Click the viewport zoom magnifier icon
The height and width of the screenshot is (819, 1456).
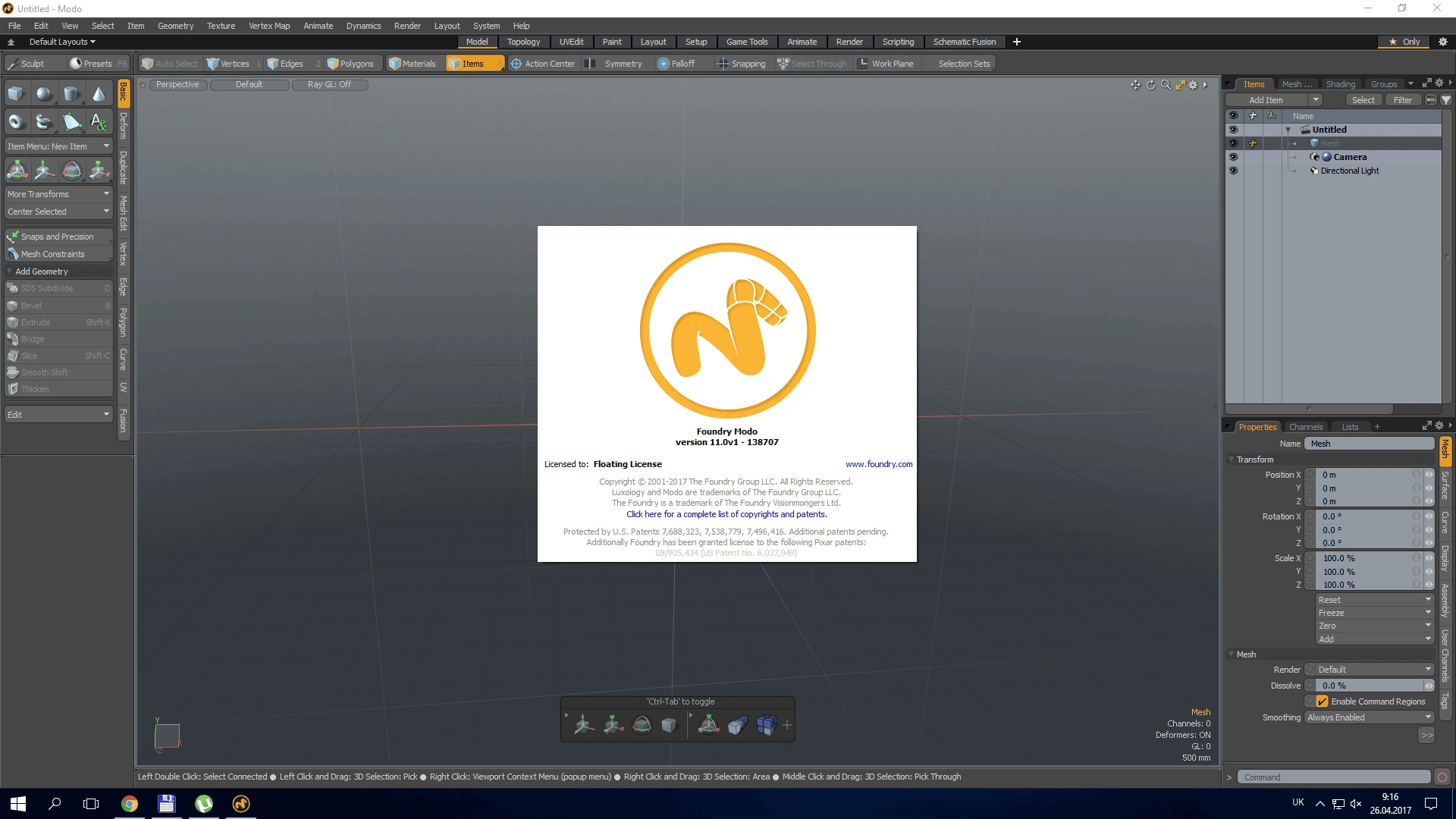tap(1166, 85)
